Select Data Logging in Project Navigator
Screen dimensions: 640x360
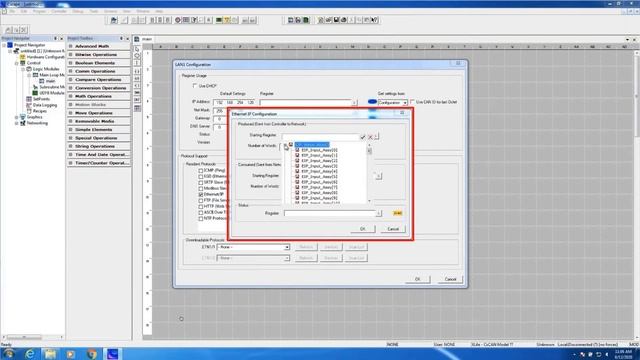pyautogui.click(x=45, y=105)
